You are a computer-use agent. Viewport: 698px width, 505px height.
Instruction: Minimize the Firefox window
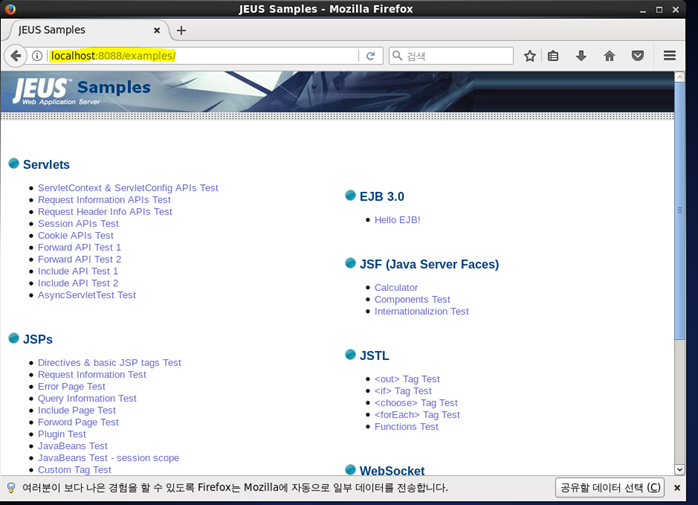642,10
